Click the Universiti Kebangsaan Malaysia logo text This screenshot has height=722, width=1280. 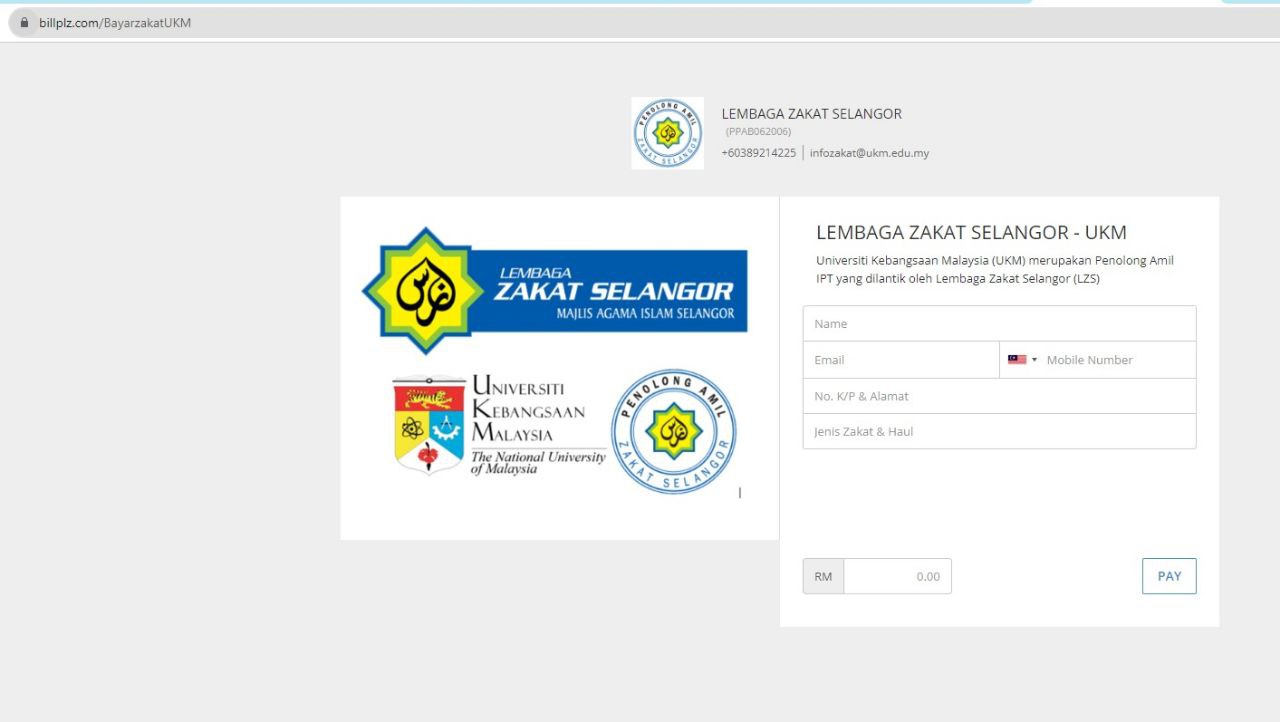[528, 410]
